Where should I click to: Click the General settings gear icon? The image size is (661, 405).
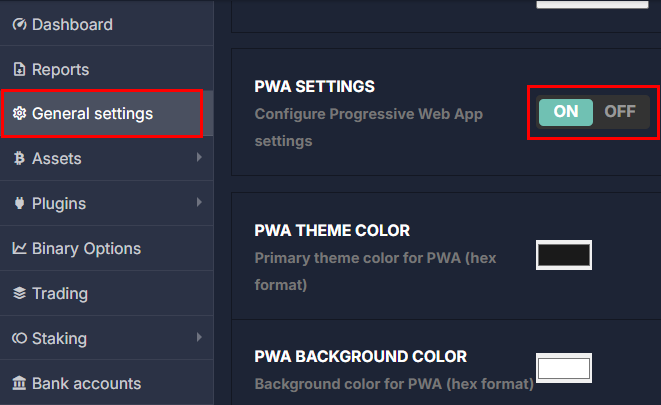[19, 114]
